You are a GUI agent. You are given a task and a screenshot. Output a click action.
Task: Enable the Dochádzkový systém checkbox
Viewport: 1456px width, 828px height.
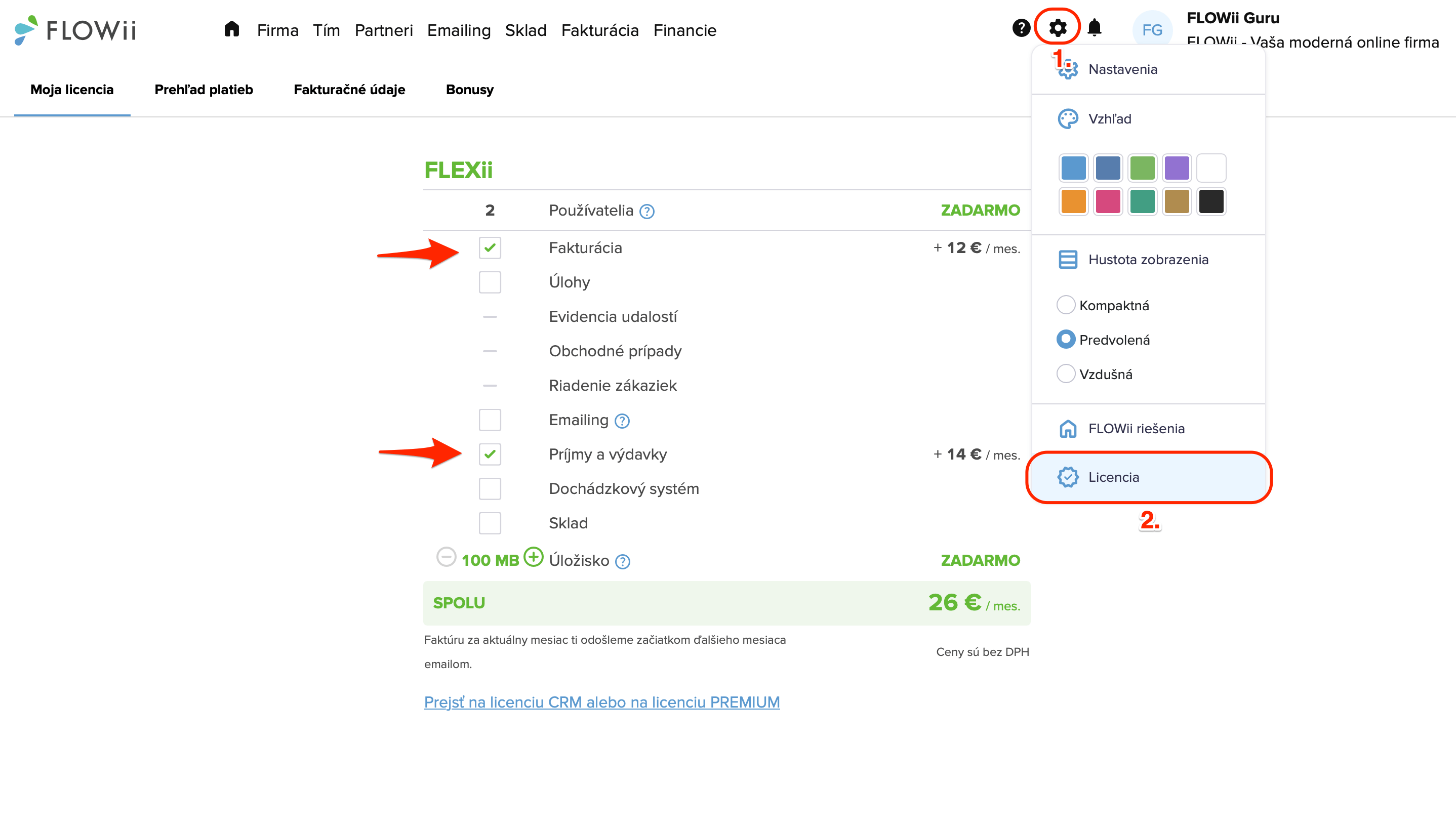click(490, 488)
